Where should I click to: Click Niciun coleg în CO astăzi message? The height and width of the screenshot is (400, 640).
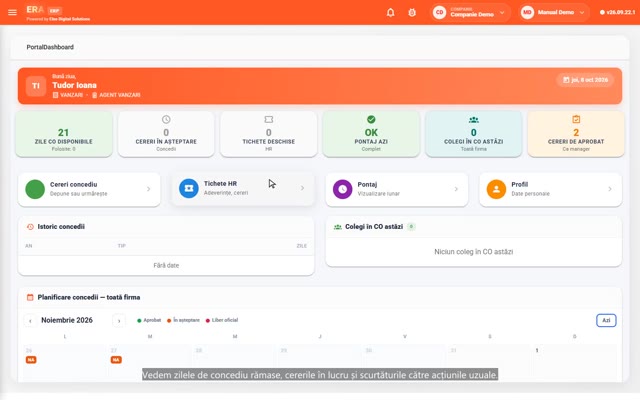tap(473, 252)
